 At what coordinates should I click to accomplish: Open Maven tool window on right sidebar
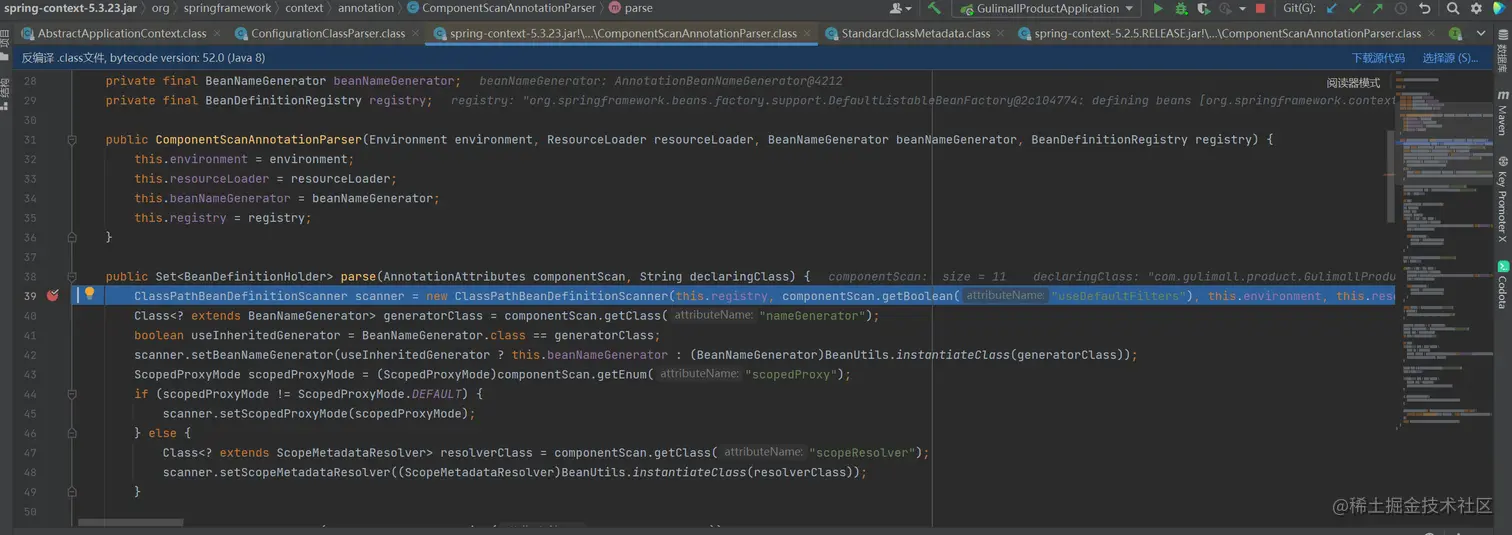[1502, 113]
